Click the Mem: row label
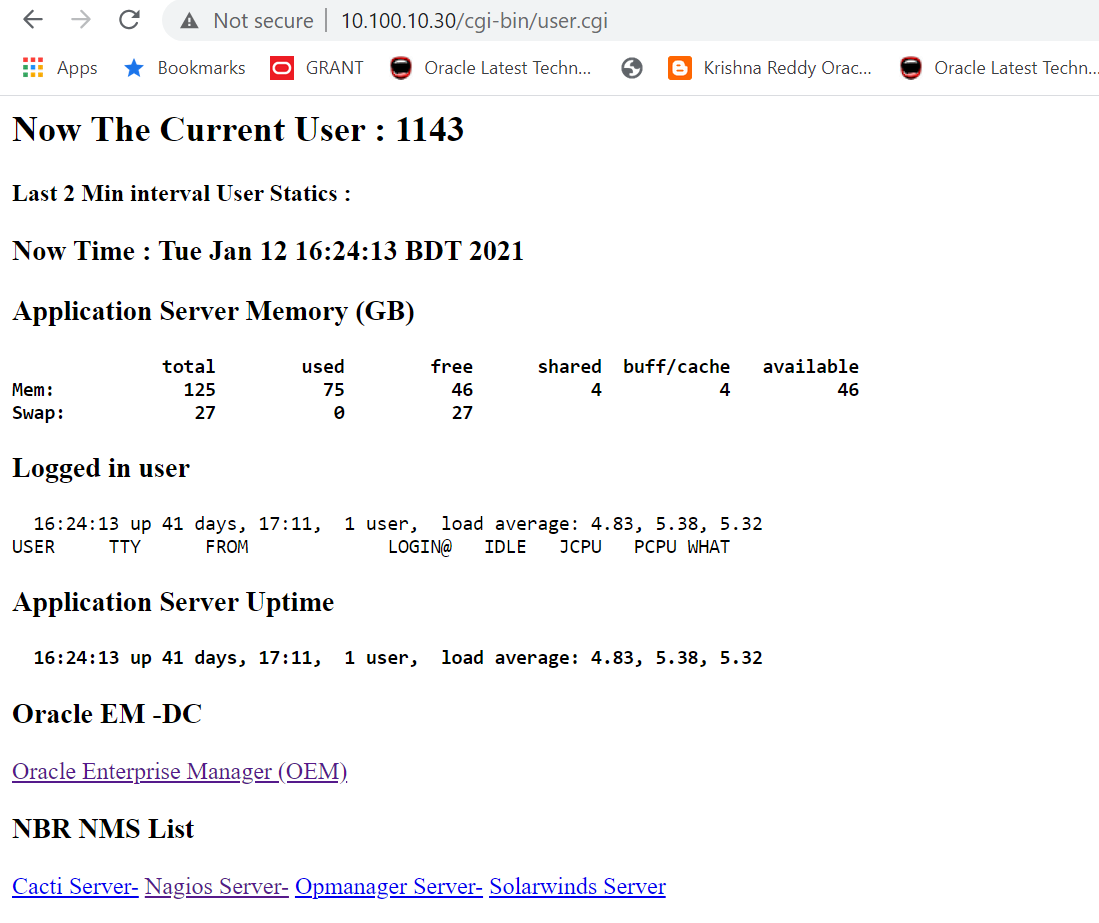Screen dimensions: 1099x923 pos(33,390)
